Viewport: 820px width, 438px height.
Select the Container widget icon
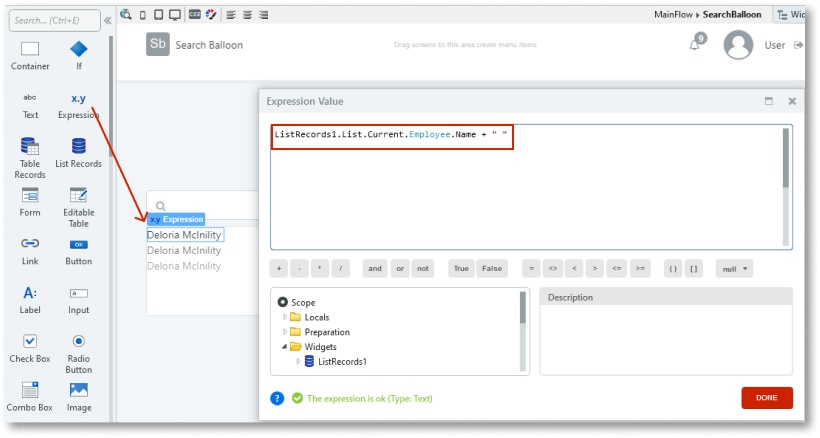(30, 49)
